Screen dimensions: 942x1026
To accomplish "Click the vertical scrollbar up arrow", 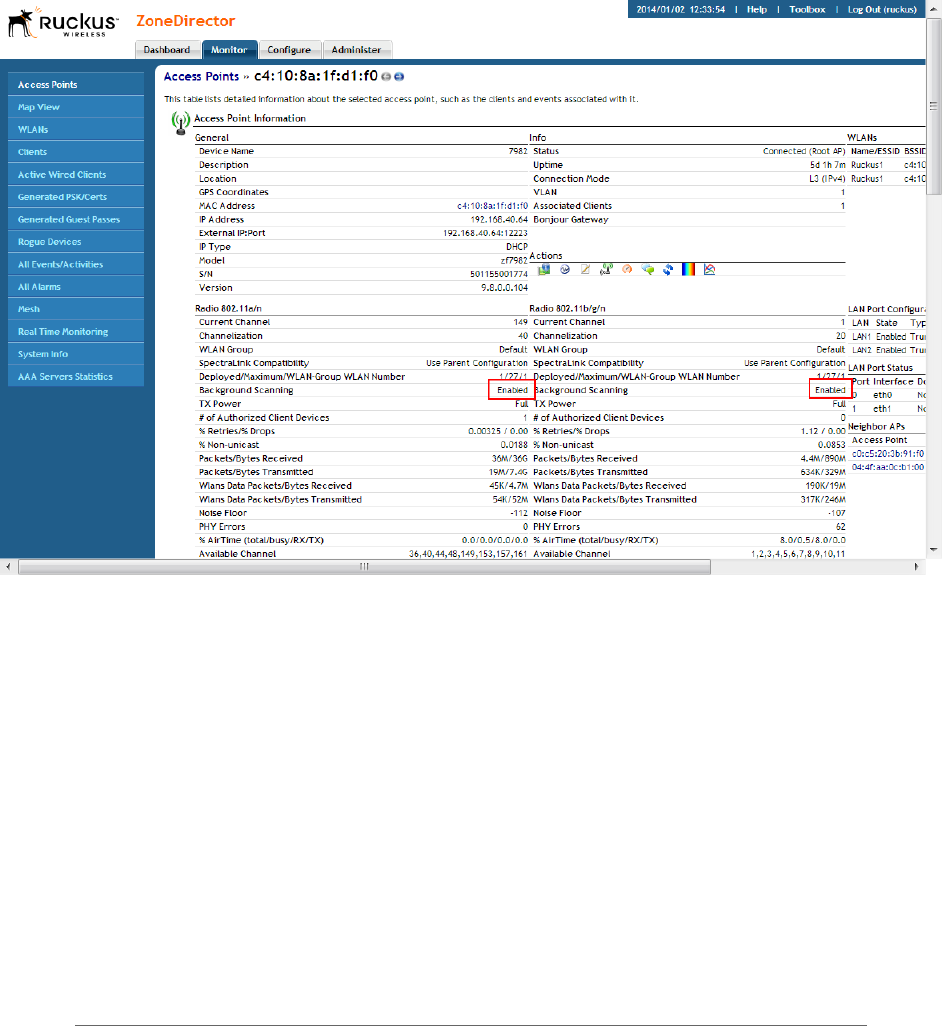I will [x=933, y=9].
